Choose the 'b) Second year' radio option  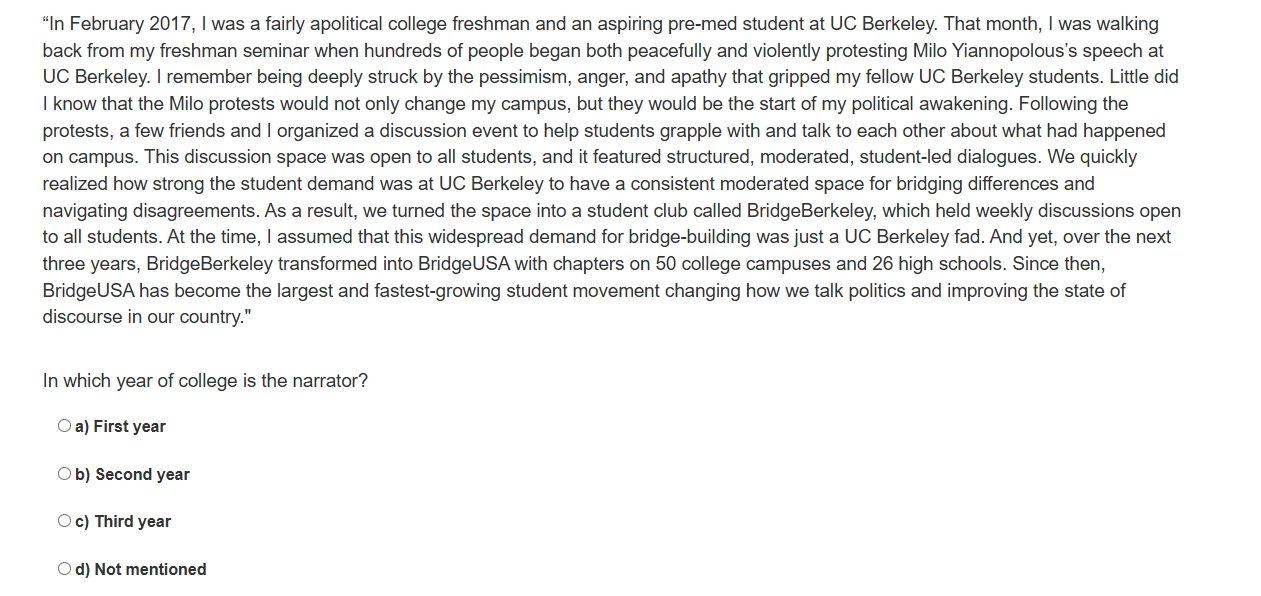65,474
